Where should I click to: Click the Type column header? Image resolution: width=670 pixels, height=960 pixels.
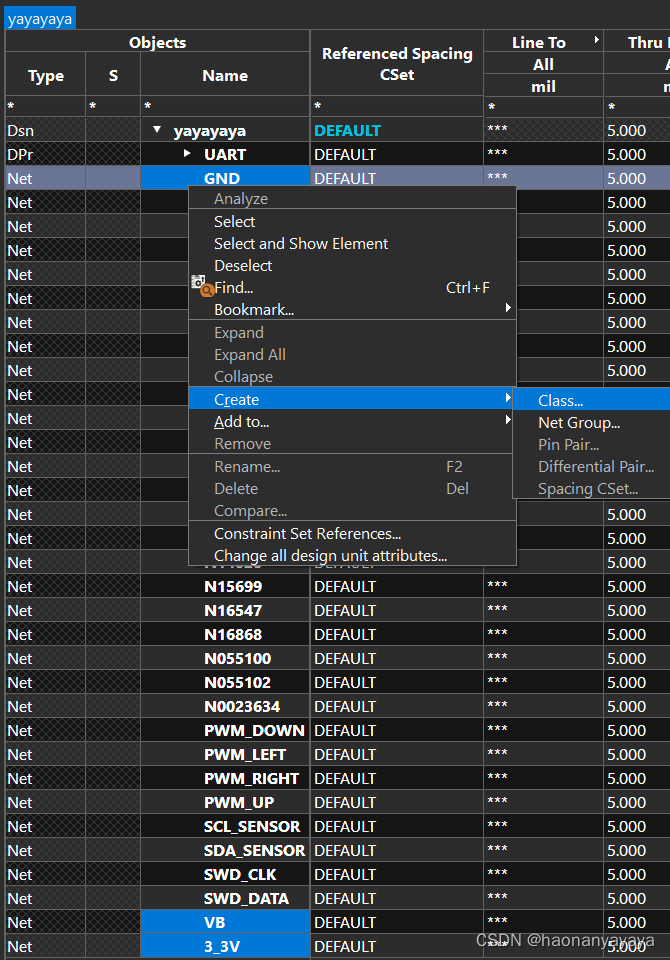coord(46,76)
